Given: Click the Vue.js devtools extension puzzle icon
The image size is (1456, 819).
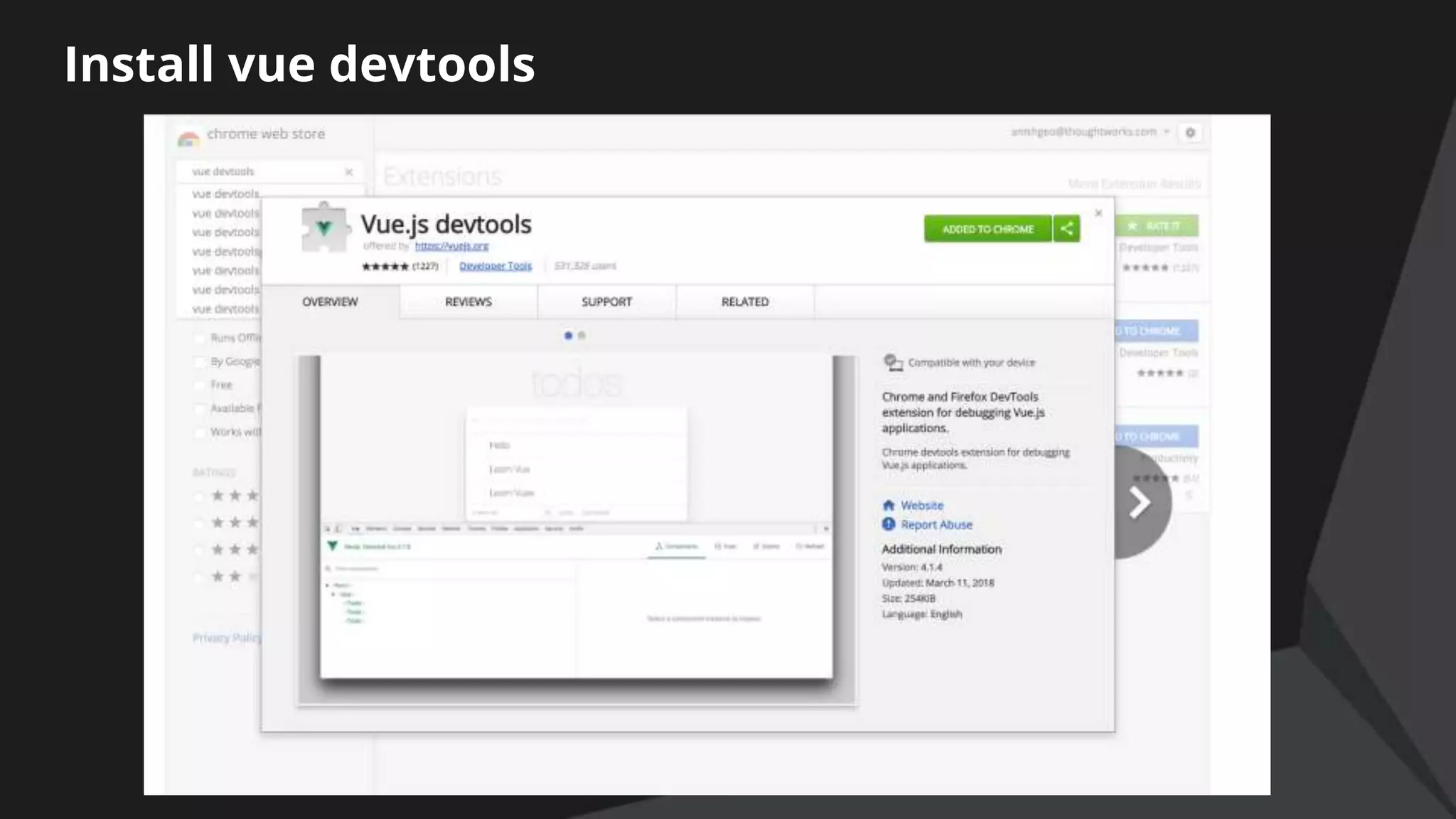Looking at the screenshot, I should (x=325, y=227).
